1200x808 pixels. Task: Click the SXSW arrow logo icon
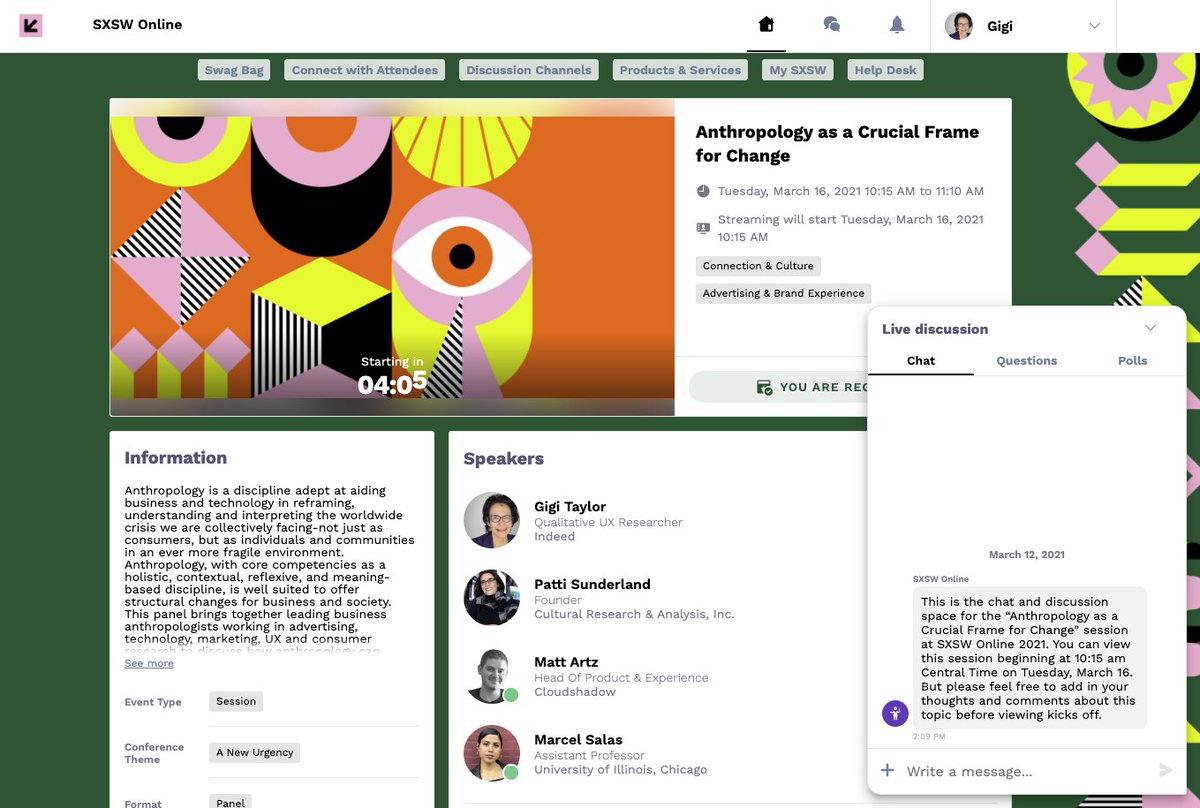pyautogui.click(x=31, y=25)
